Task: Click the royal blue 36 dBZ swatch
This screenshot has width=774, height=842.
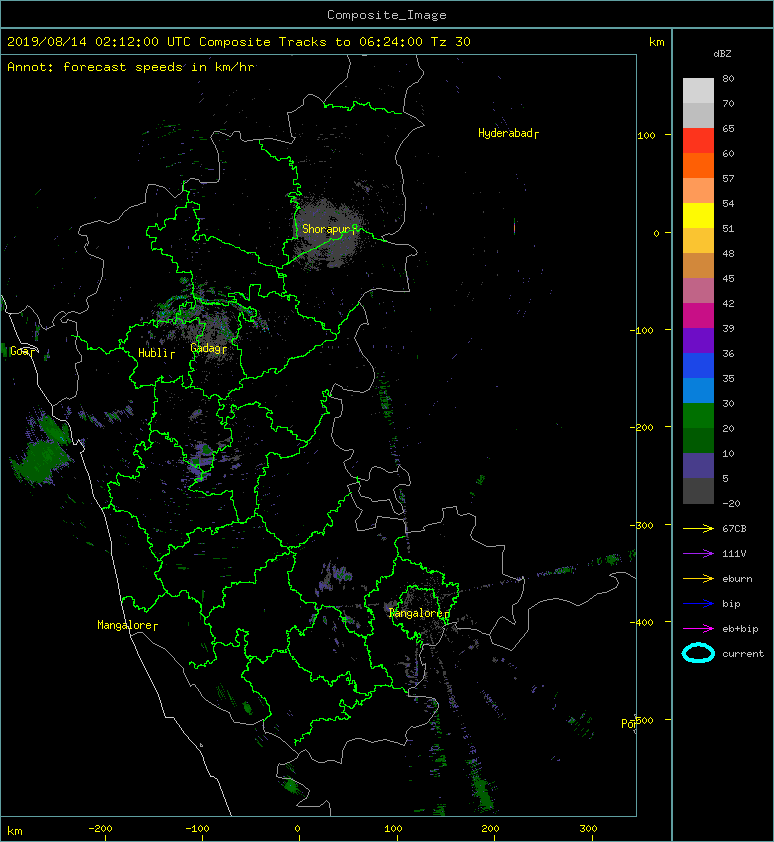Action: (x=698, y=365)
